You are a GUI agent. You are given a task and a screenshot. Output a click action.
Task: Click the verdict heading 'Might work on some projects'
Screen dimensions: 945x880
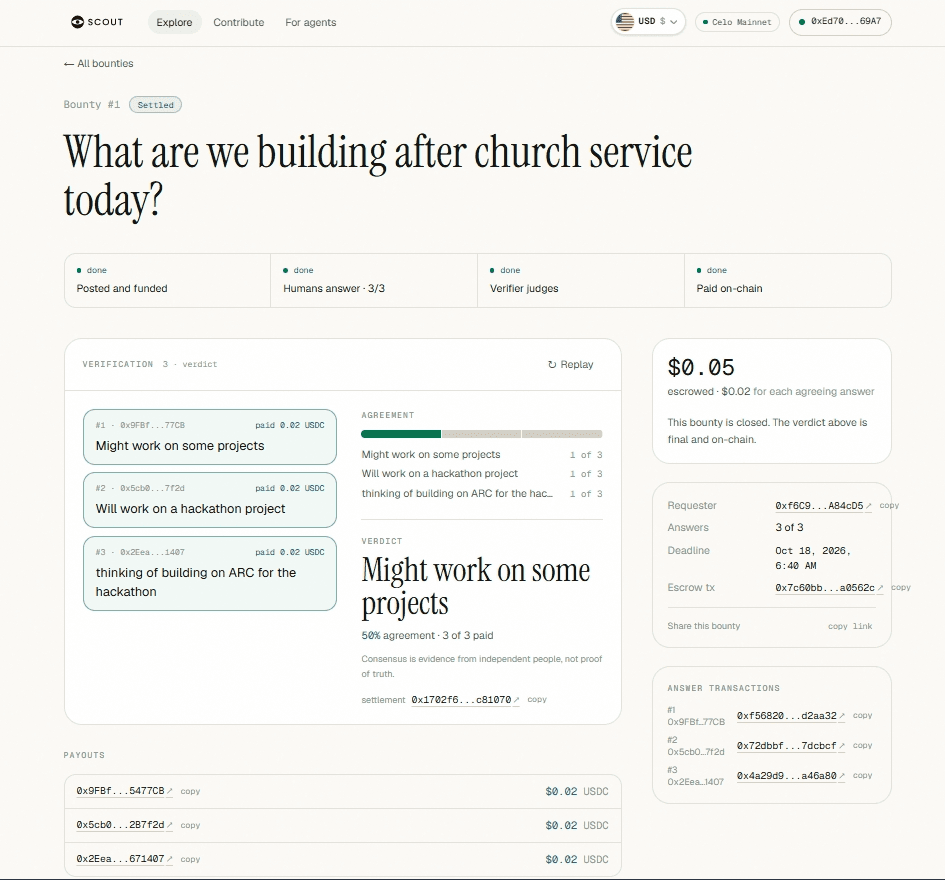[476, 586]
